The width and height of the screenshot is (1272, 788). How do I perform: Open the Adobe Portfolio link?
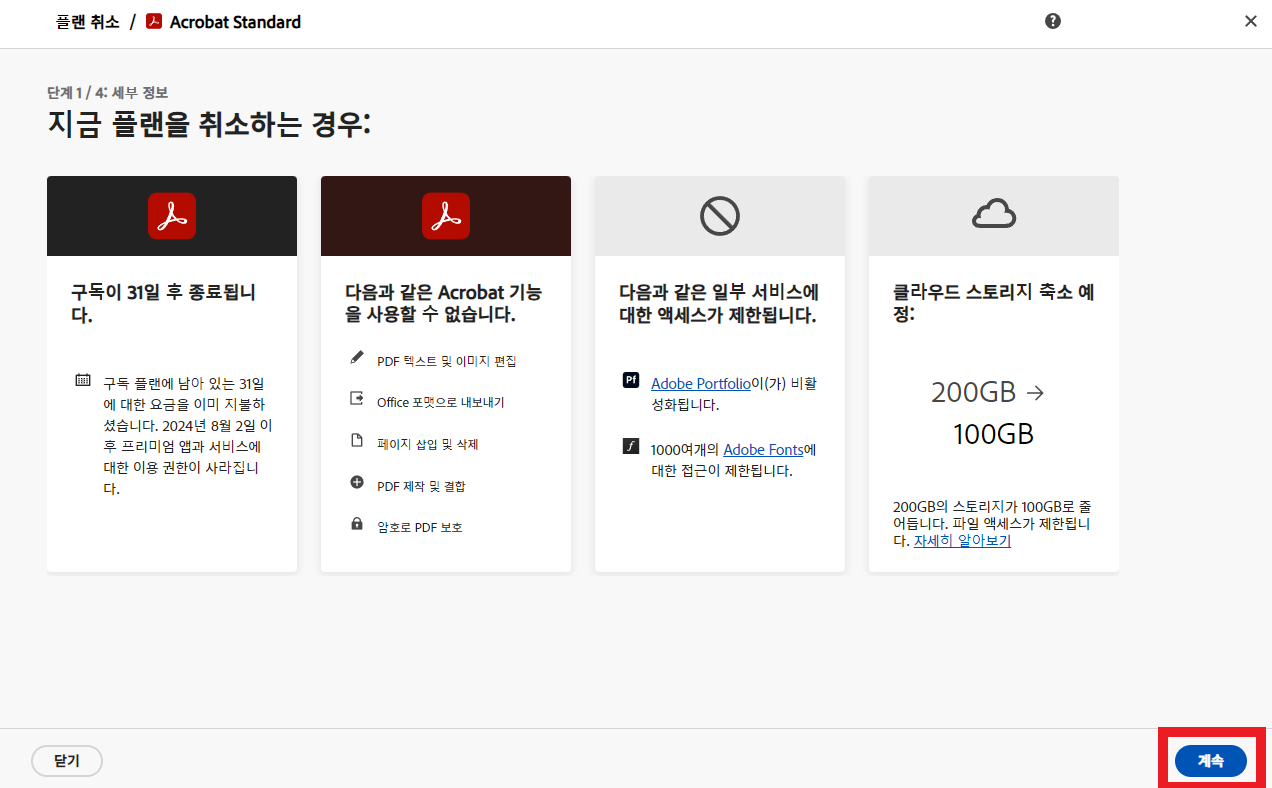coord(699,383)
